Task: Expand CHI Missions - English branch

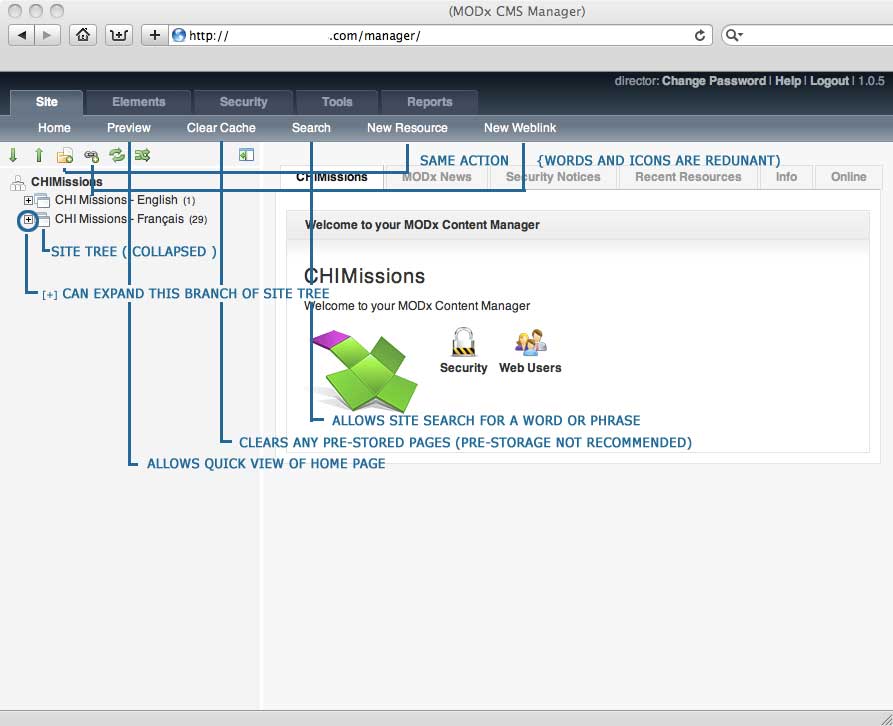Action: coord(28,200)
